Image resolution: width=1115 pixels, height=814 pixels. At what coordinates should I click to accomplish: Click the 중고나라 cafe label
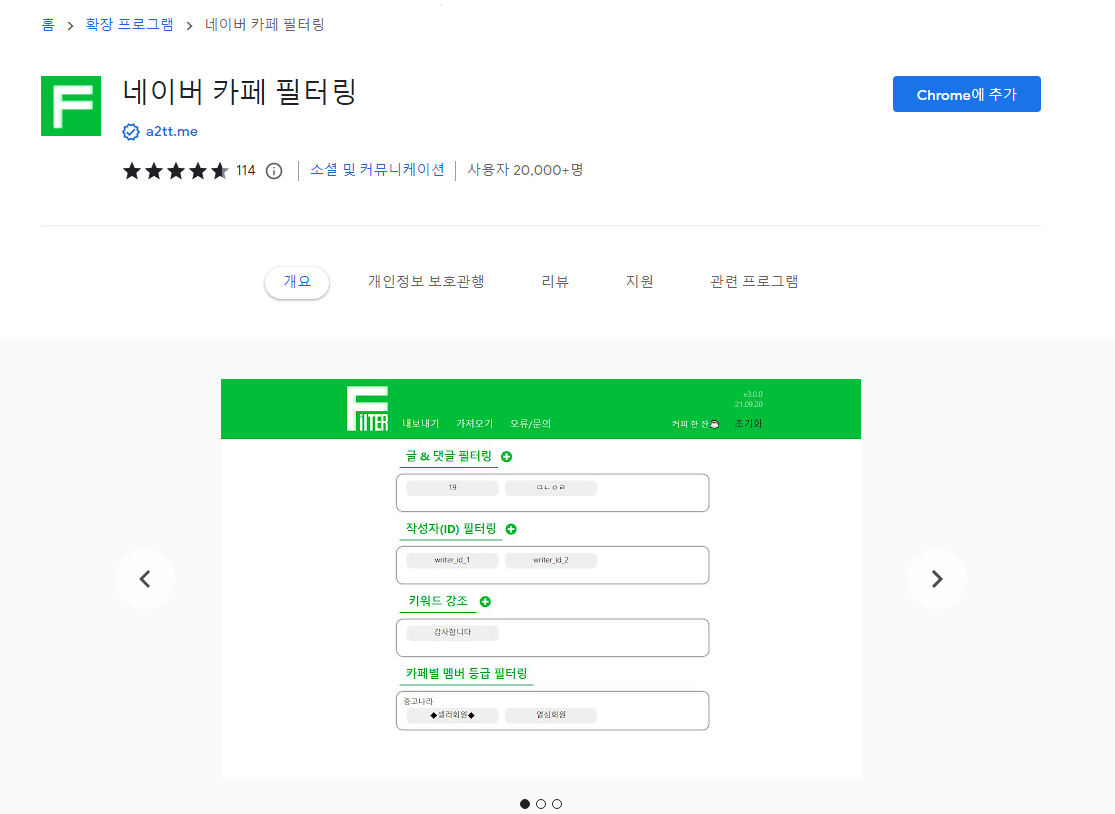[x=418, y=702]
